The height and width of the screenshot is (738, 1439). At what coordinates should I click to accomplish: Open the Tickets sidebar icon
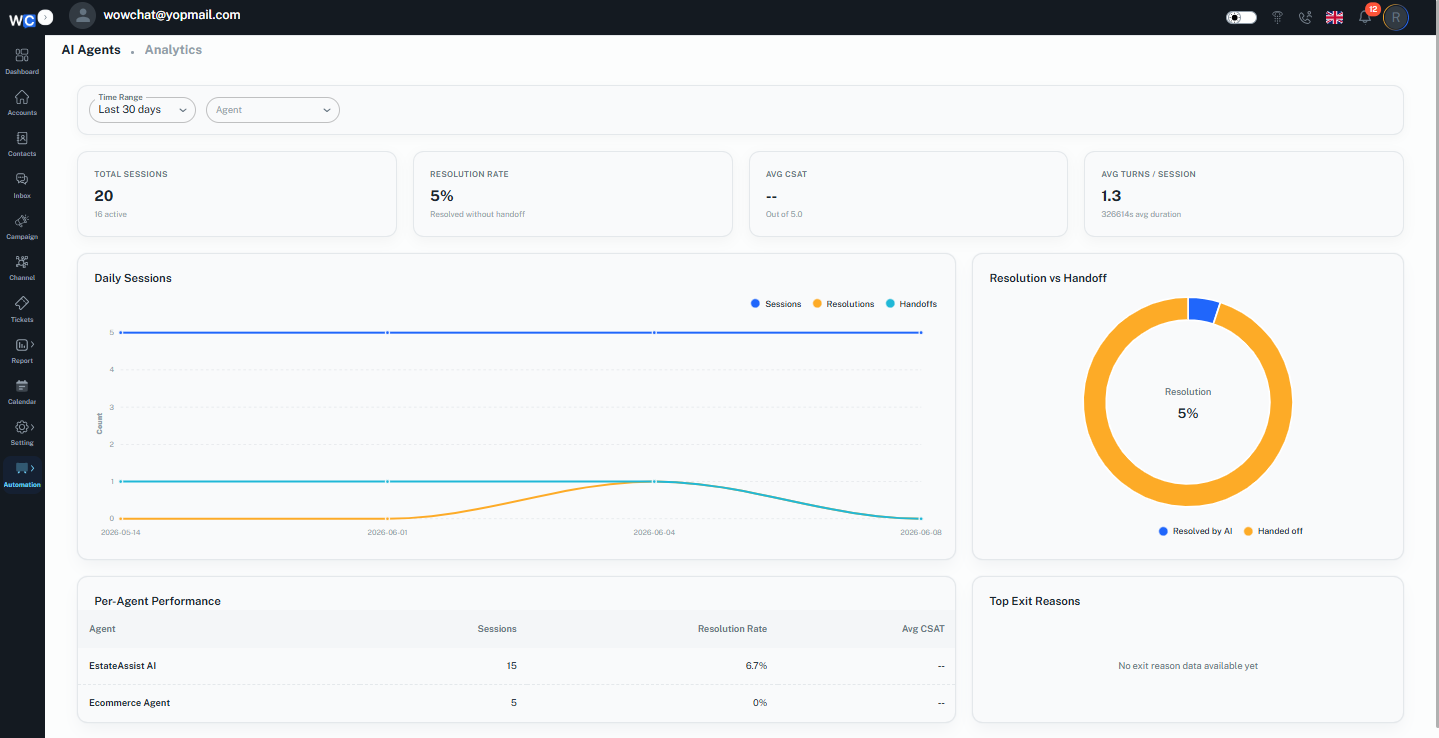point(22,303)
